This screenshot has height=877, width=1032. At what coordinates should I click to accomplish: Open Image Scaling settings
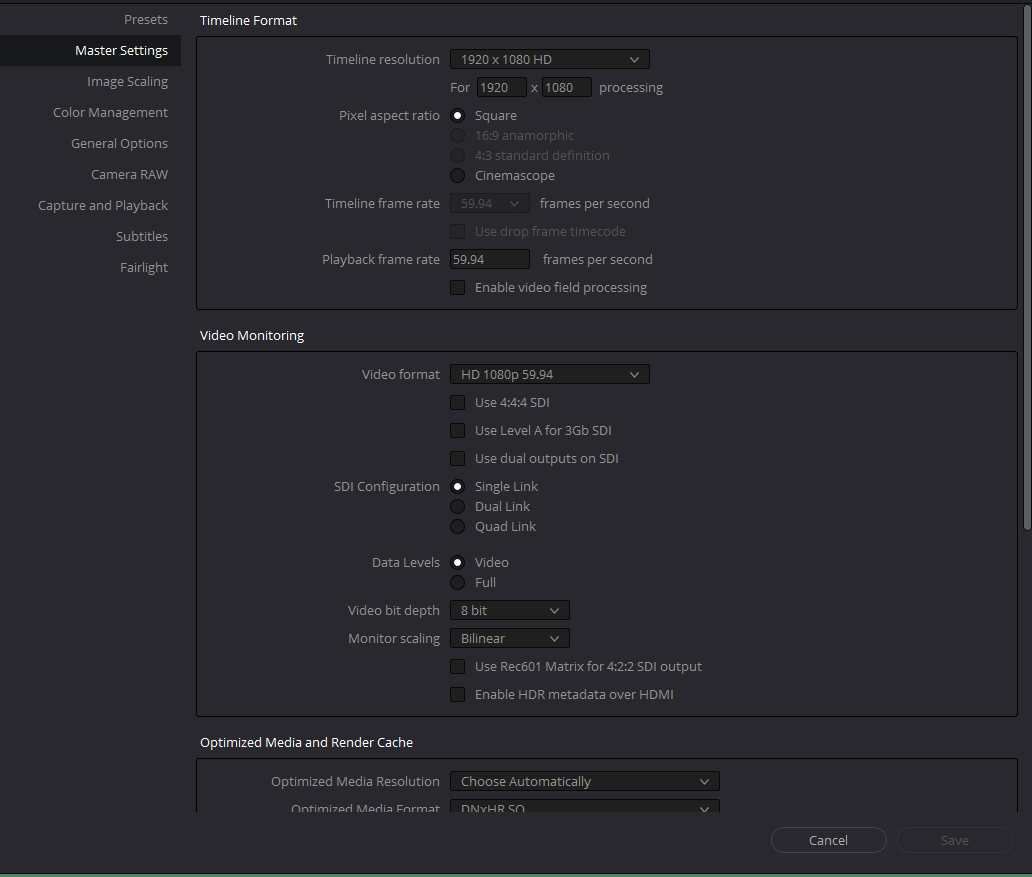pos(127,82)
